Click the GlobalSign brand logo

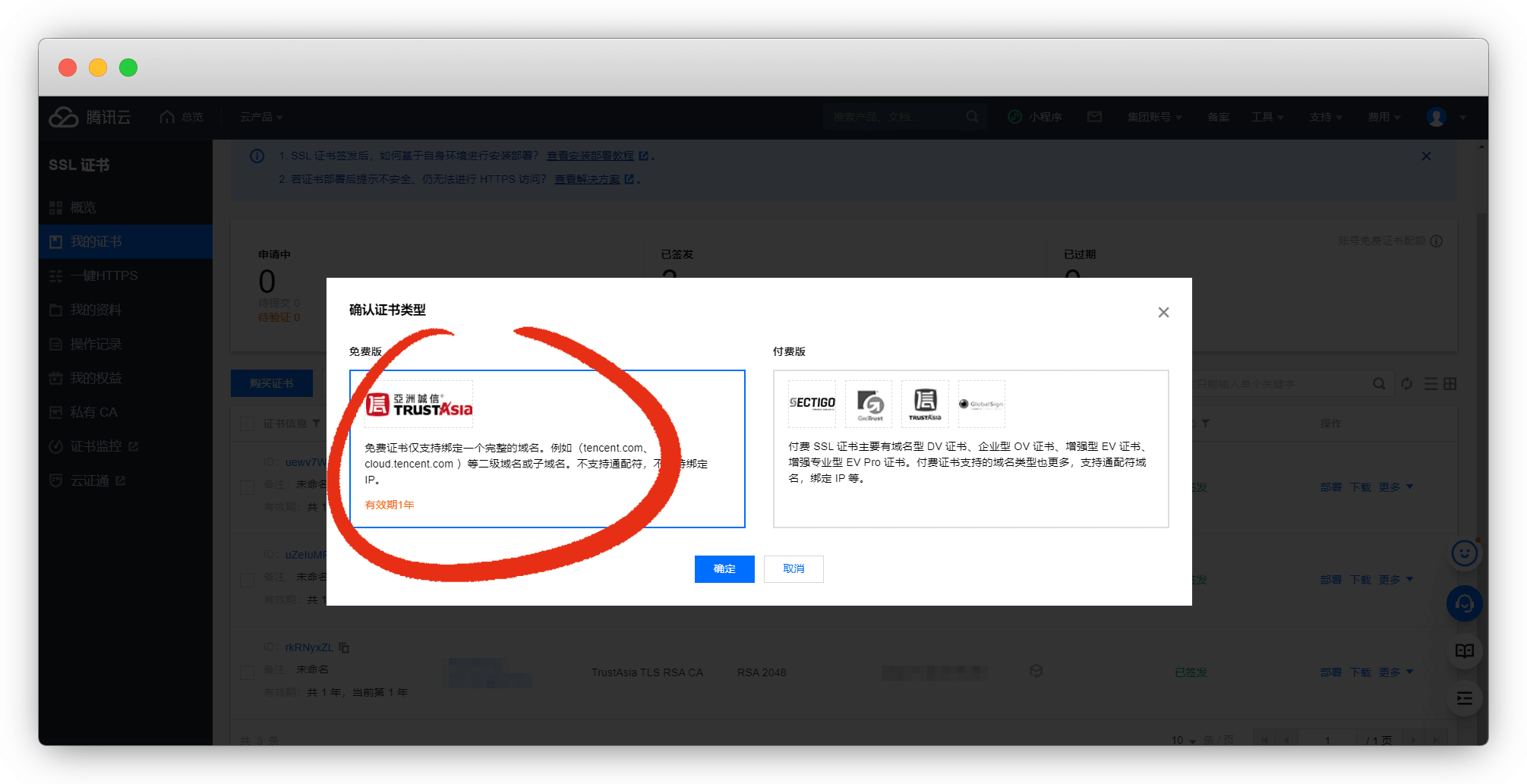[x=981, y=404]
